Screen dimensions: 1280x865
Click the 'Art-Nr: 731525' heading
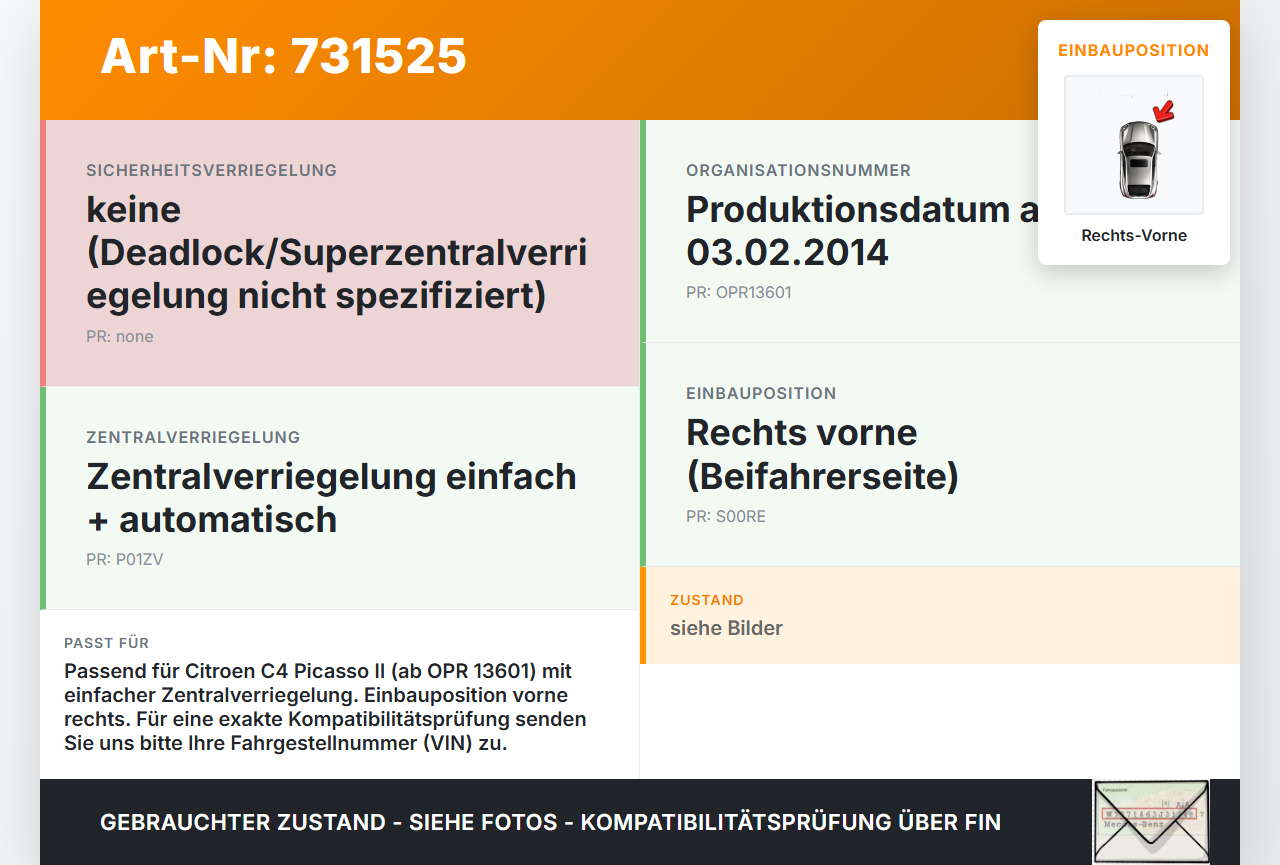283,56
